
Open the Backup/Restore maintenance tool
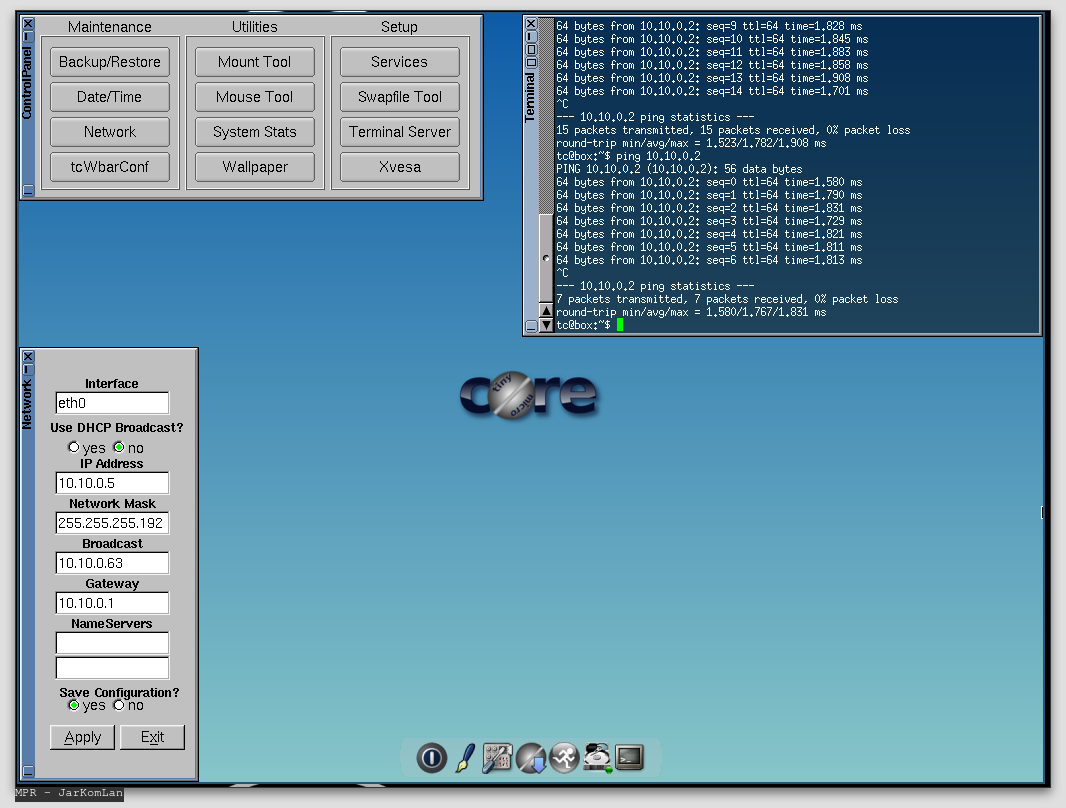click(x=110, y=62)
